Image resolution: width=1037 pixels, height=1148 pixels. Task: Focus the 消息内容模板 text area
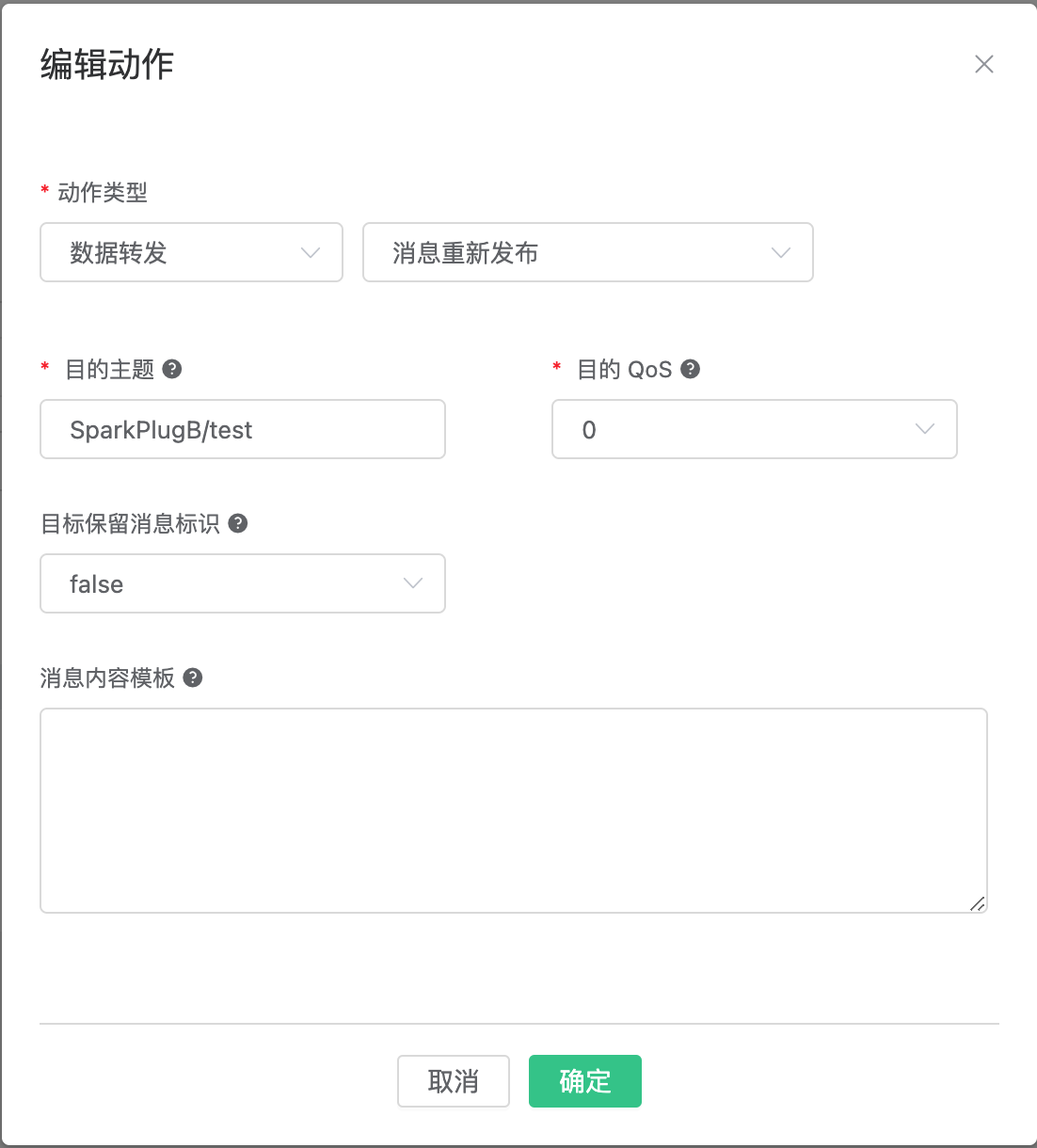[x=513, y=809]
